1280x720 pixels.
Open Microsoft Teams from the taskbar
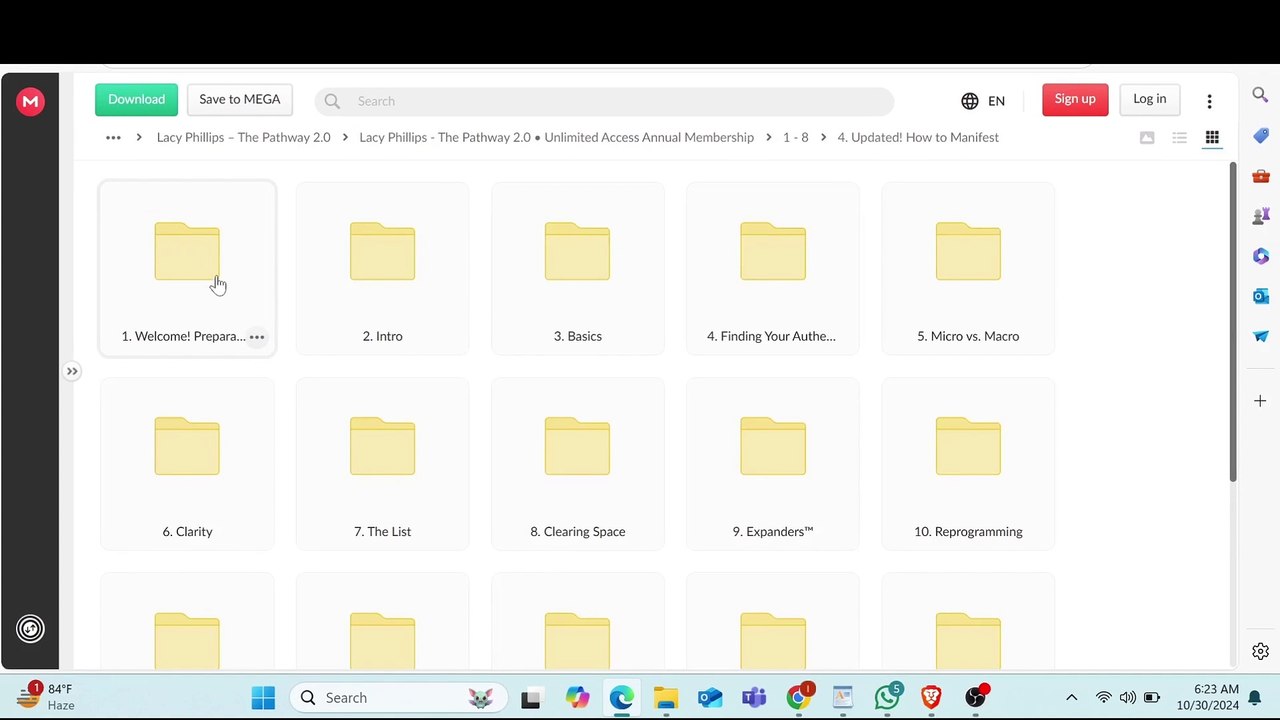pyautogui.click(x=754, y=698)
